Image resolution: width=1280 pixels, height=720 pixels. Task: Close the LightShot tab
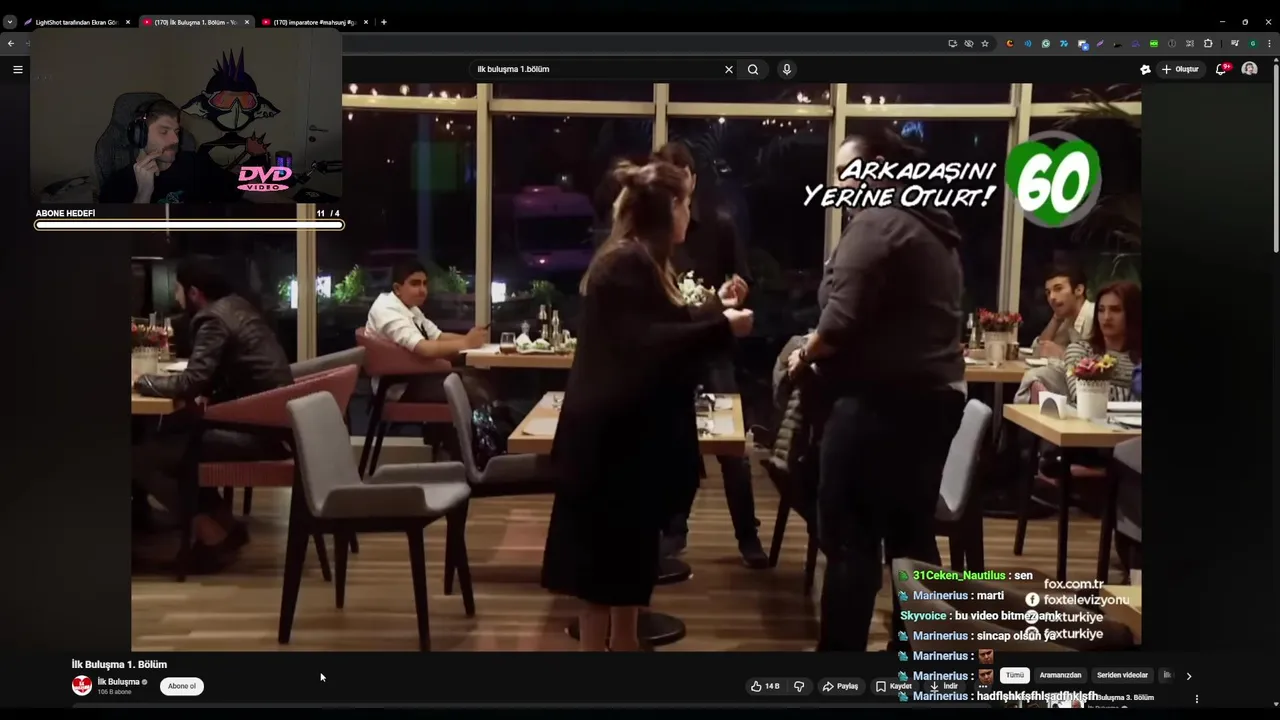[x=128, y=22]
